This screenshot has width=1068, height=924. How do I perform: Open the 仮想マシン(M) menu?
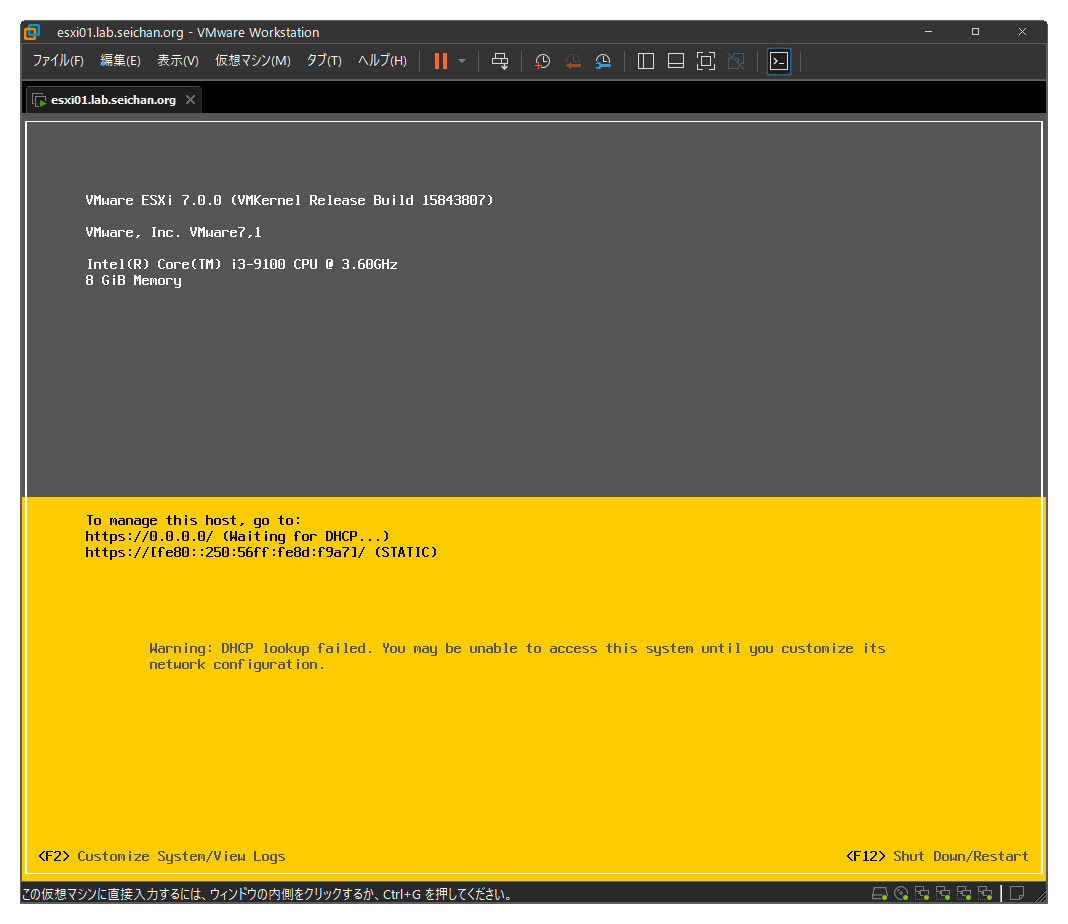252,61
